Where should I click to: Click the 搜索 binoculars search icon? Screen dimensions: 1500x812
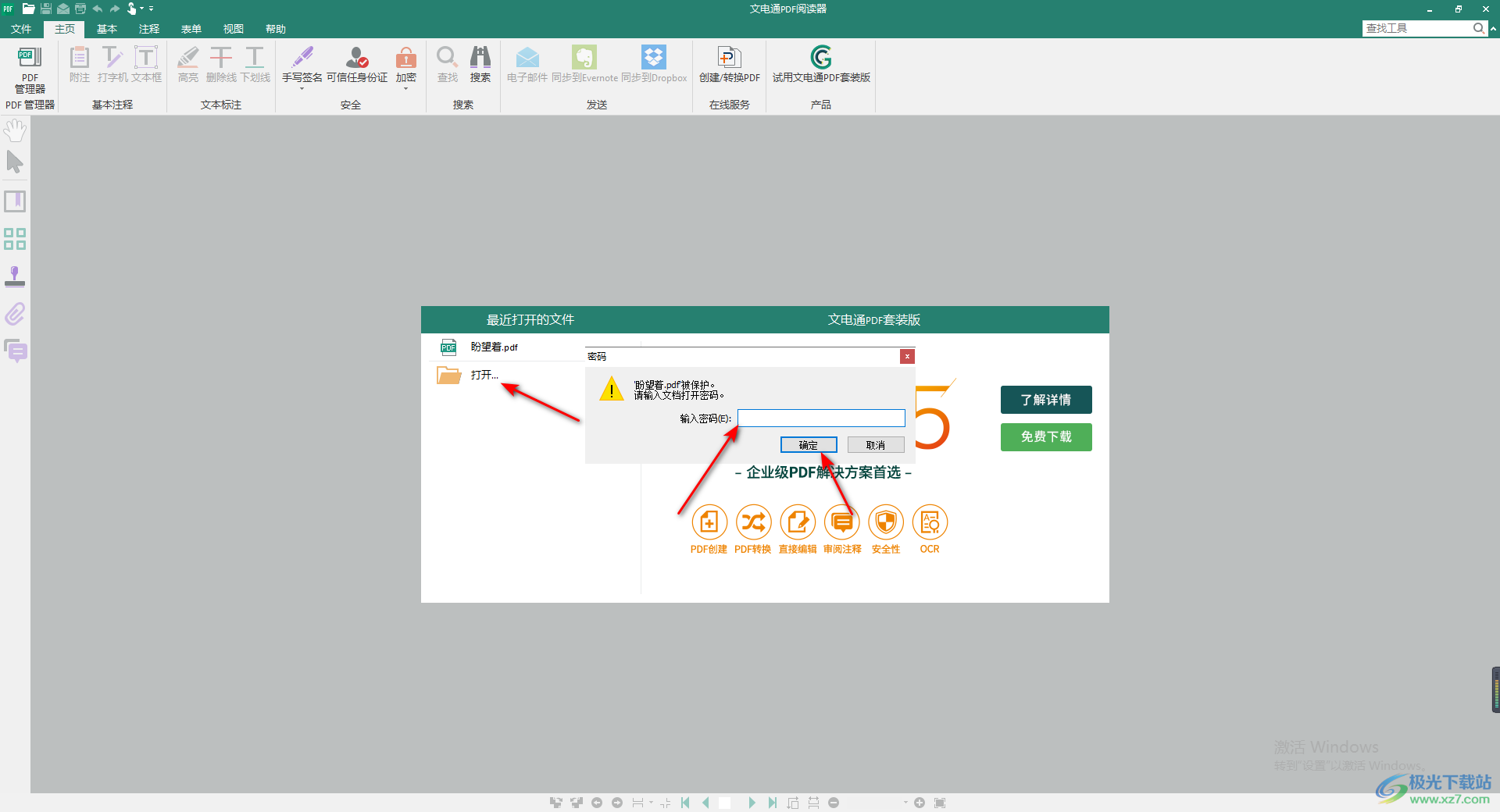(x=480, y=57)
